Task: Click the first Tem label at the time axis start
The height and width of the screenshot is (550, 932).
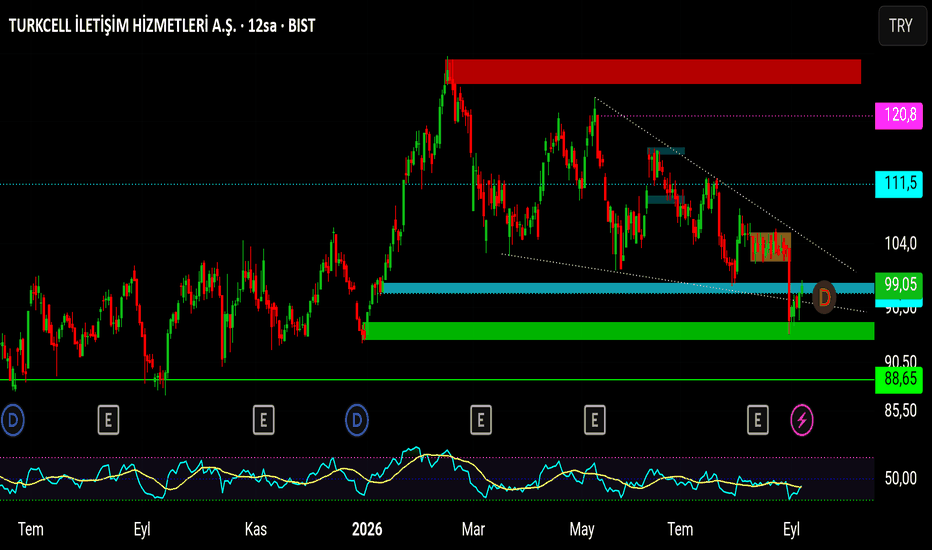Action: click(x=31, y=529)
